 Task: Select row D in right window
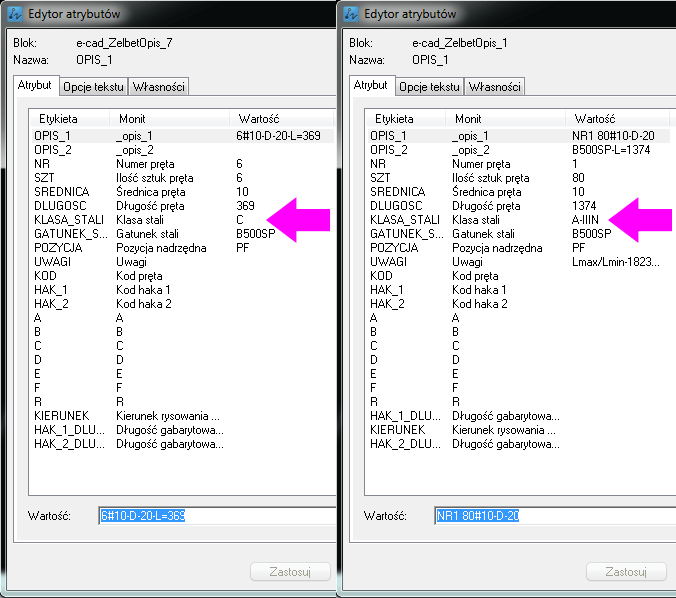pyautogui.click(x=519, y=360)
